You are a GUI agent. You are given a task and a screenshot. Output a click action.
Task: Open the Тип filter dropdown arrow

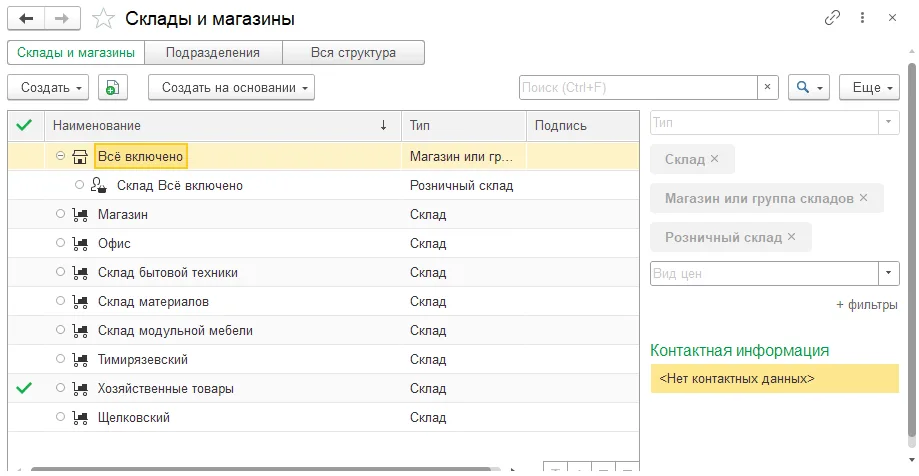click(x=889, y=123)
